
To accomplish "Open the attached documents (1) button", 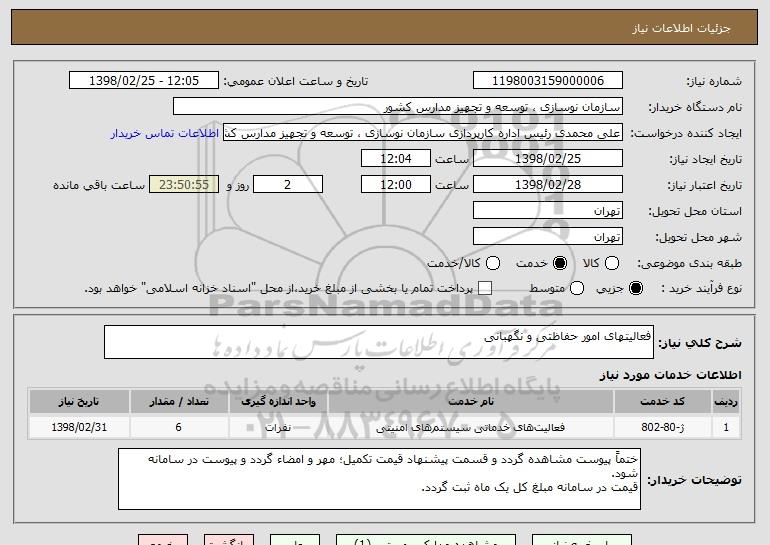I will click(426, 540).
